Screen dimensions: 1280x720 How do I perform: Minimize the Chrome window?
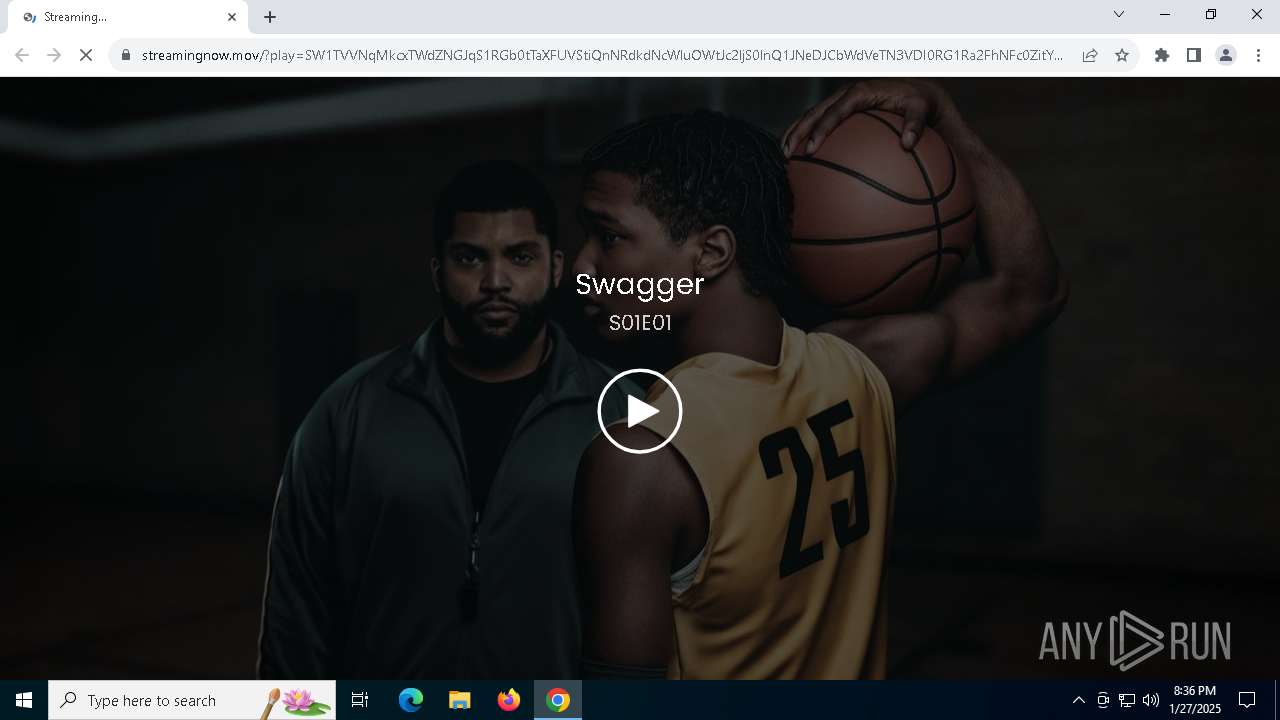(1165, 14)
